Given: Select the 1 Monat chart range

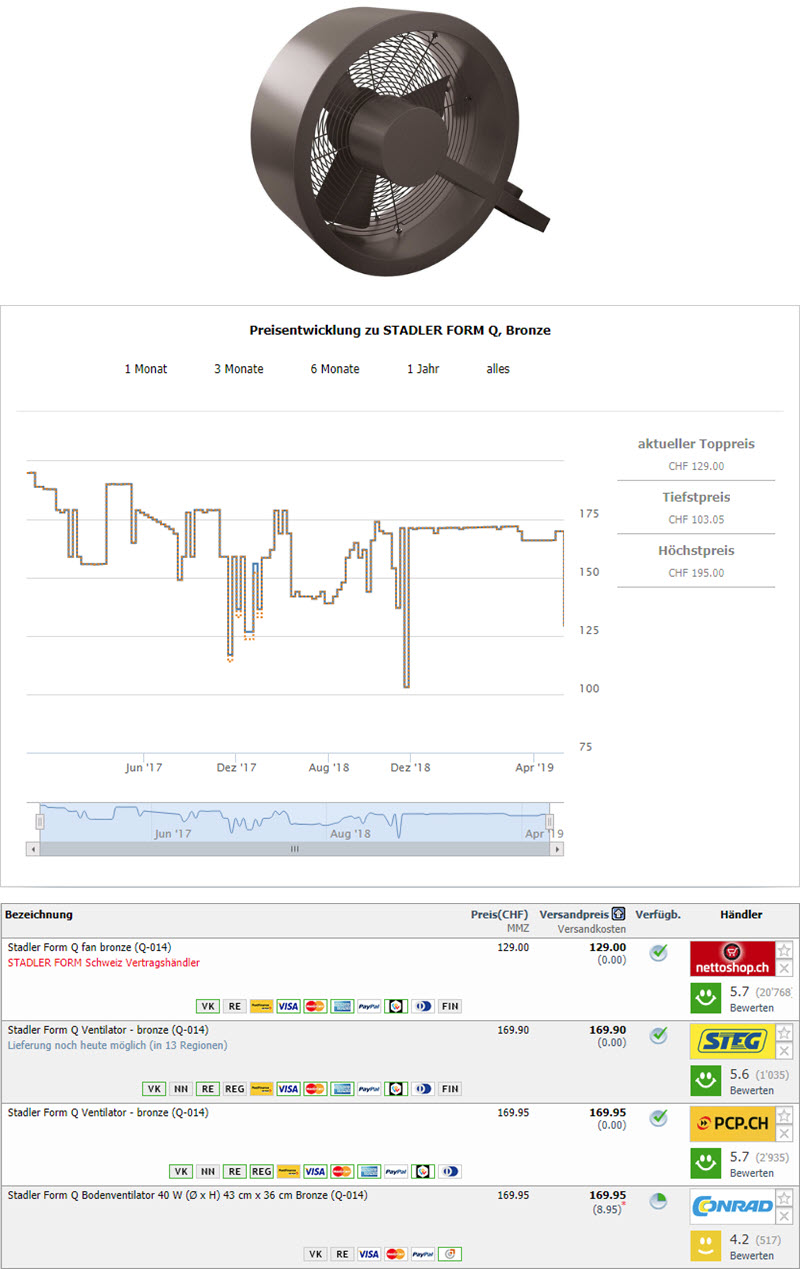Looking at the screenshot, I should (x=146, y=369).
